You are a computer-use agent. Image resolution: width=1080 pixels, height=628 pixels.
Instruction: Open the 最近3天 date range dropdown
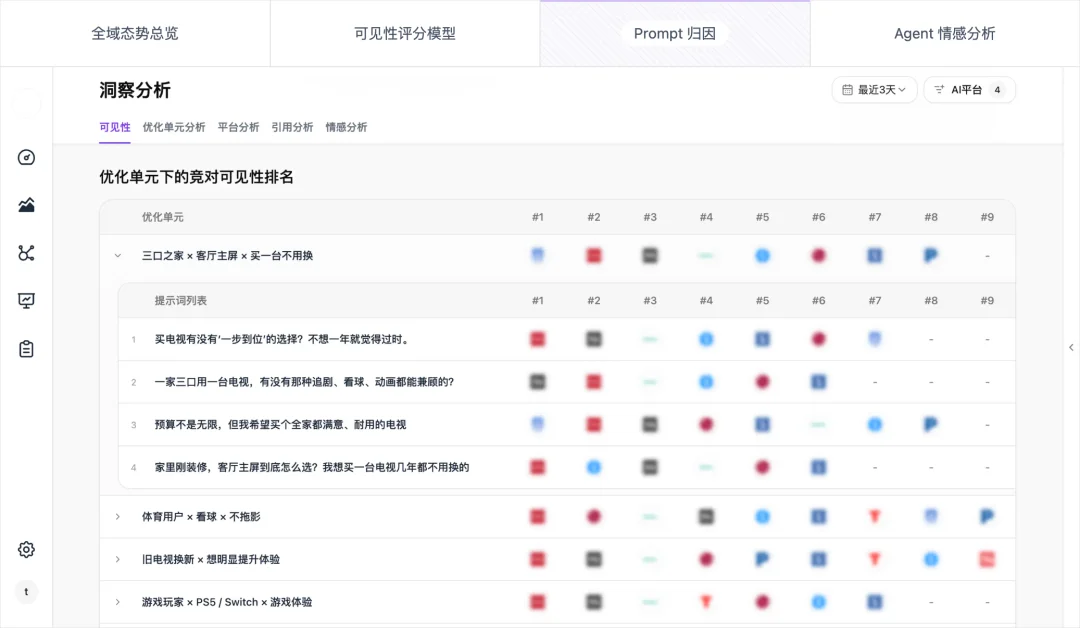[x=874, y=89]
